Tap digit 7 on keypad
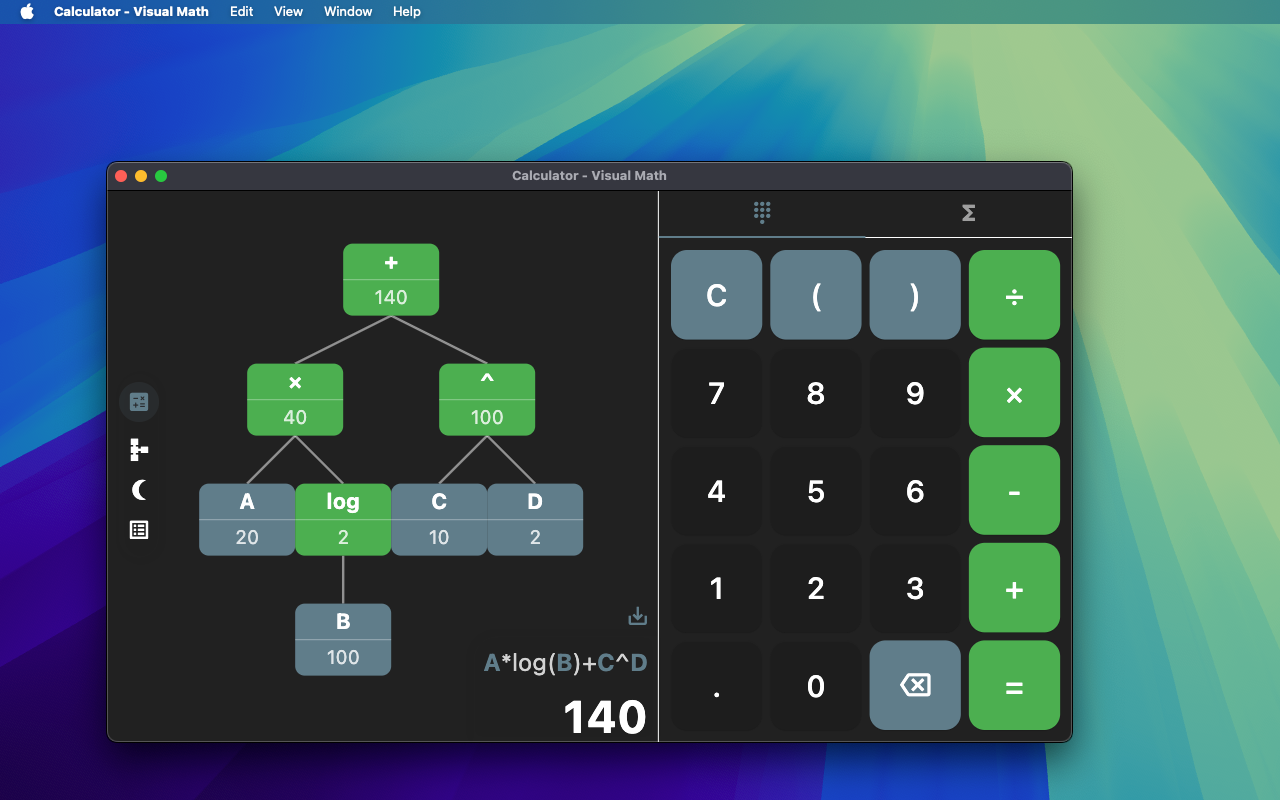The image size is (1280, 800). coord(716,393)
